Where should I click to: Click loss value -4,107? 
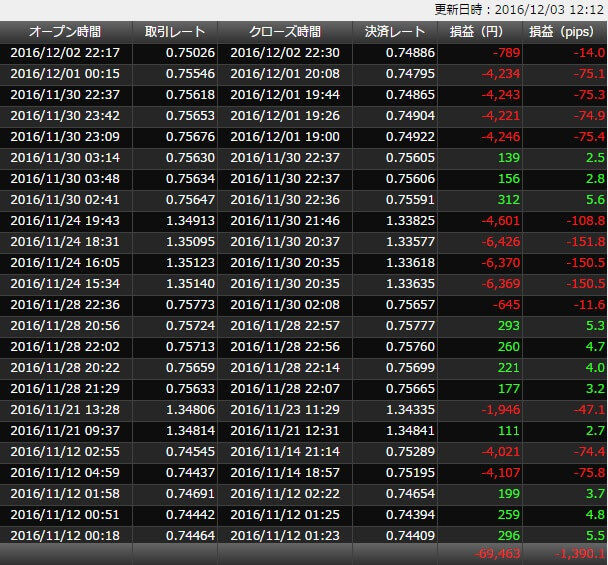pos(501,472)
